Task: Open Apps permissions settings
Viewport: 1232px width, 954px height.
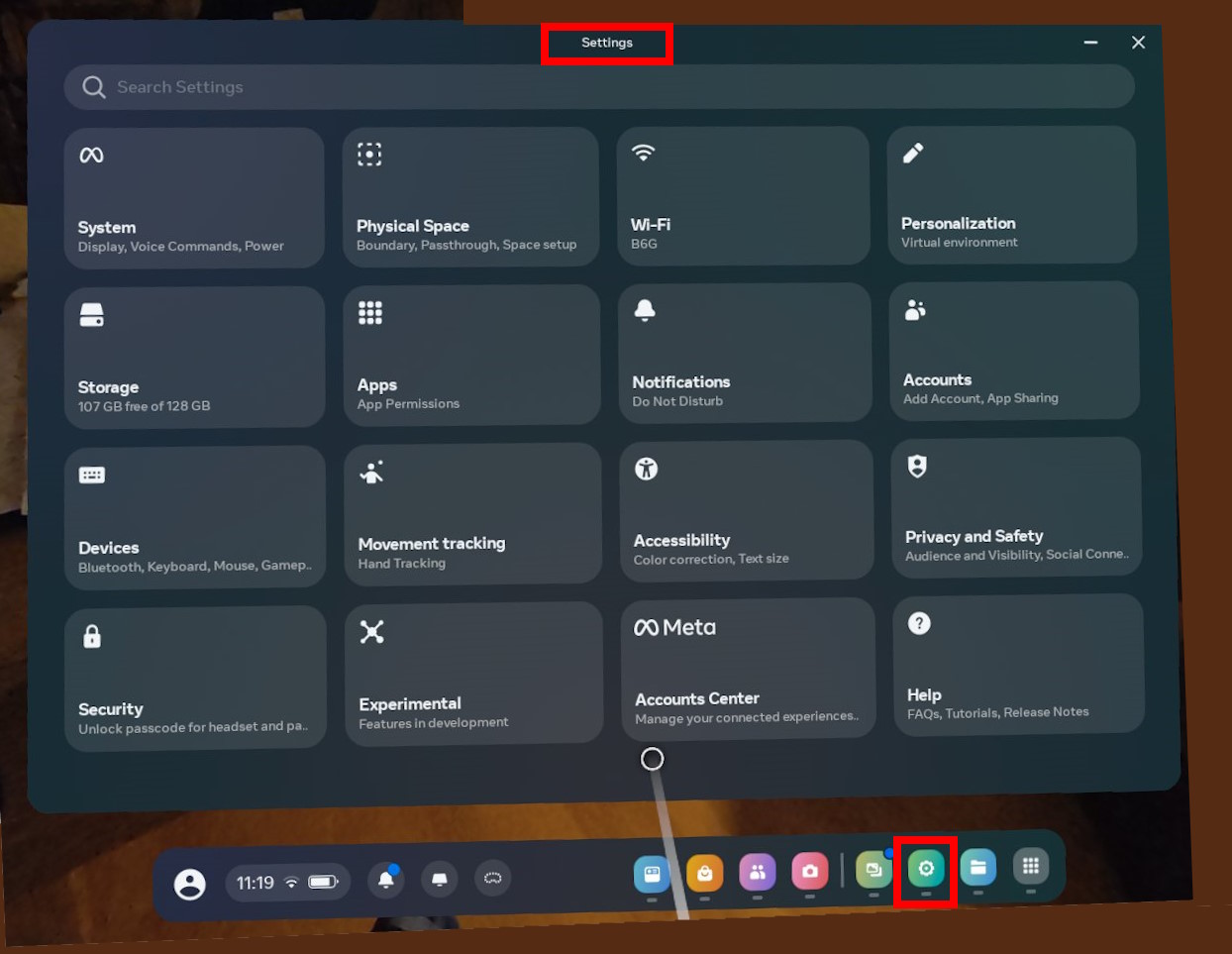Action: pyautogui.click(x=471, y=355)
